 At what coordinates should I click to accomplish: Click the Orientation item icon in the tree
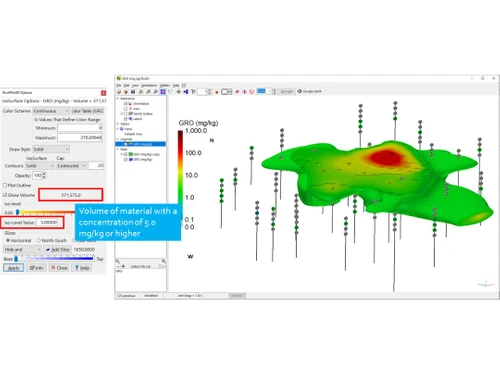[130, 104]
